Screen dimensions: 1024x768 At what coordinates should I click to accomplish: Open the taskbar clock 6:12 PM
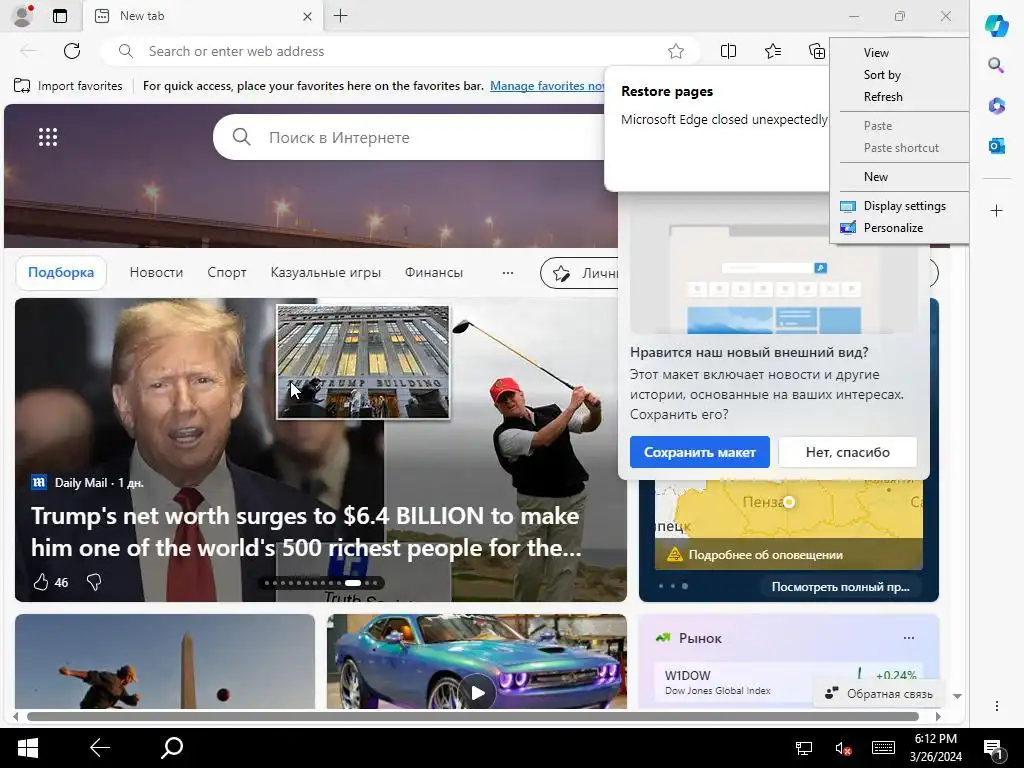coord(936,748)
